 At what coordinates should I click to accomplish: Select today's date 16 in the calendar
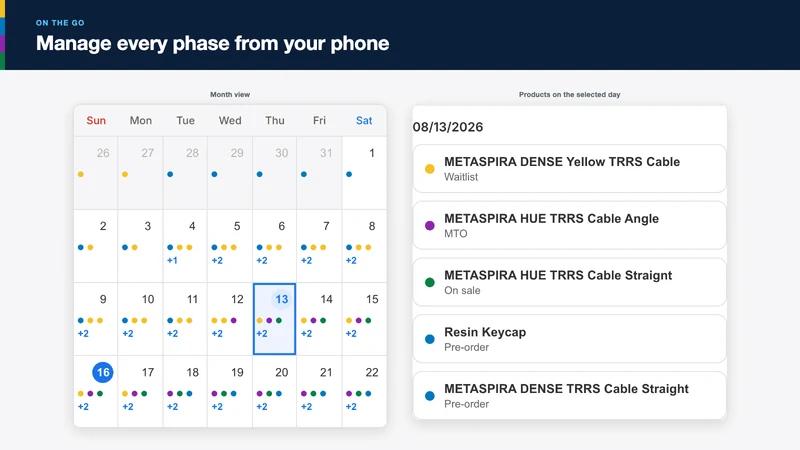click(96, 391)
